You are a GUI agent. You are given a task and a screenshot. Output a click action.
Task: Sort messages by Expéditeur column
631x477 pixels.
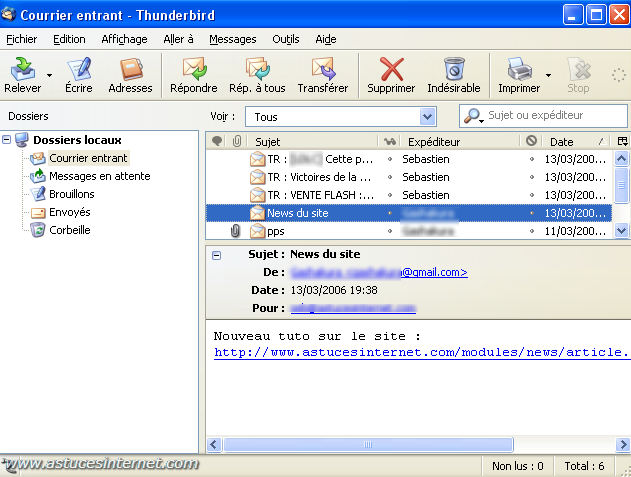461,141
